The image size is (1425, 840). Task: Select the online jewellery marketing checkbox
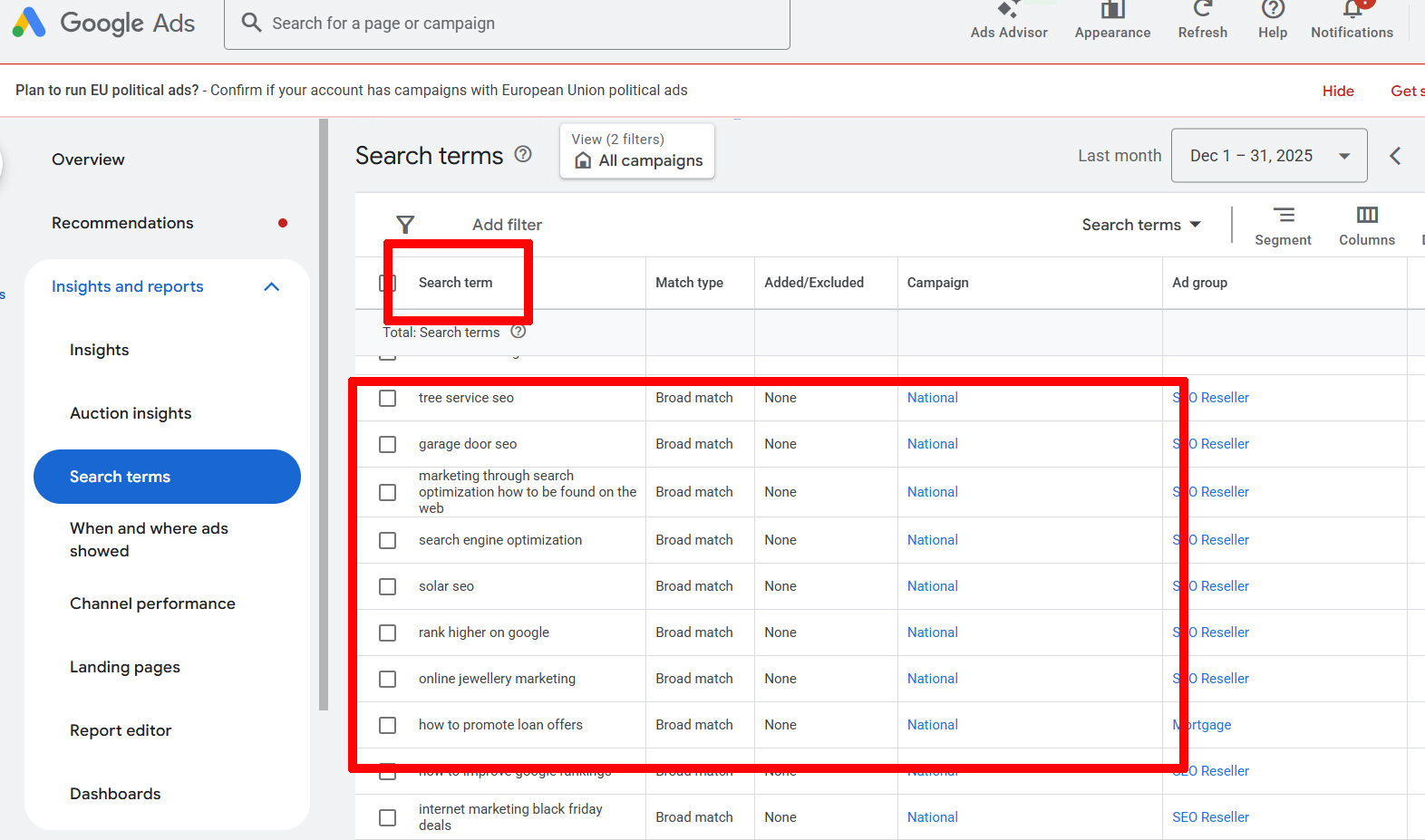[387, 679]
